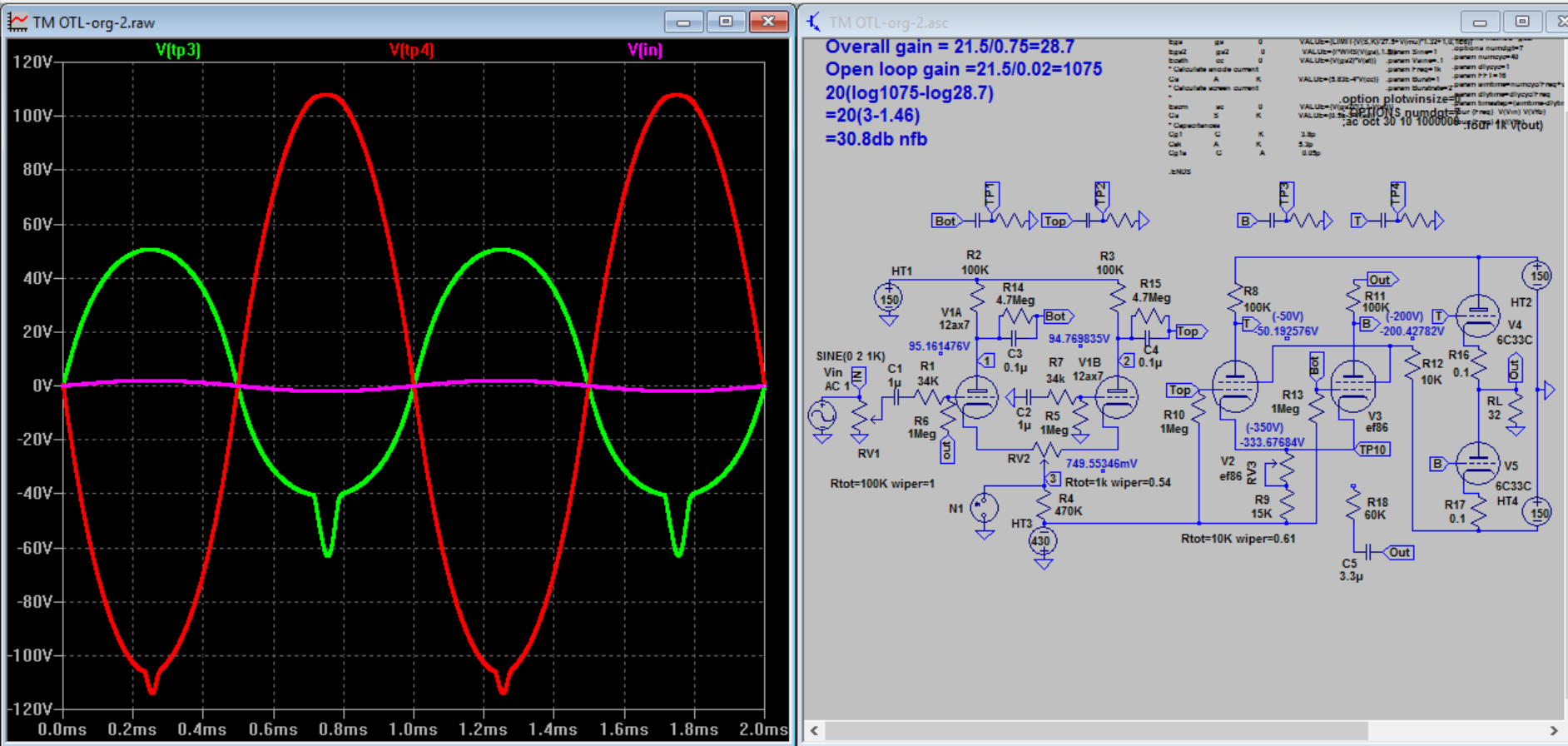The height and width of the screenshot is (746, 1568).
Task: Click the waveform window icon in title bar
Action: click(x=17, y=22)
